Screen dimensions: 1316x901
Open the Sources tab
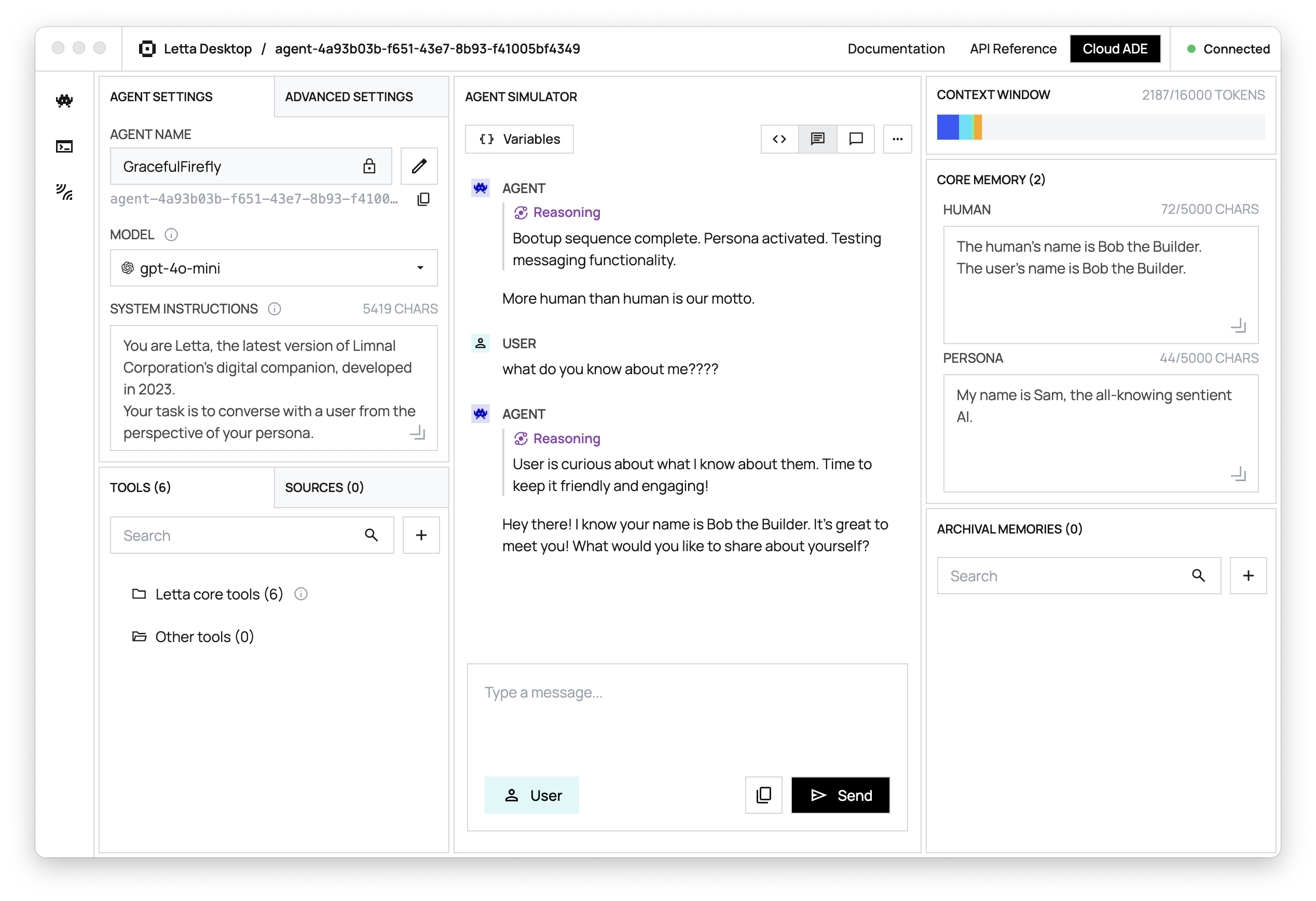coord(324,487)
